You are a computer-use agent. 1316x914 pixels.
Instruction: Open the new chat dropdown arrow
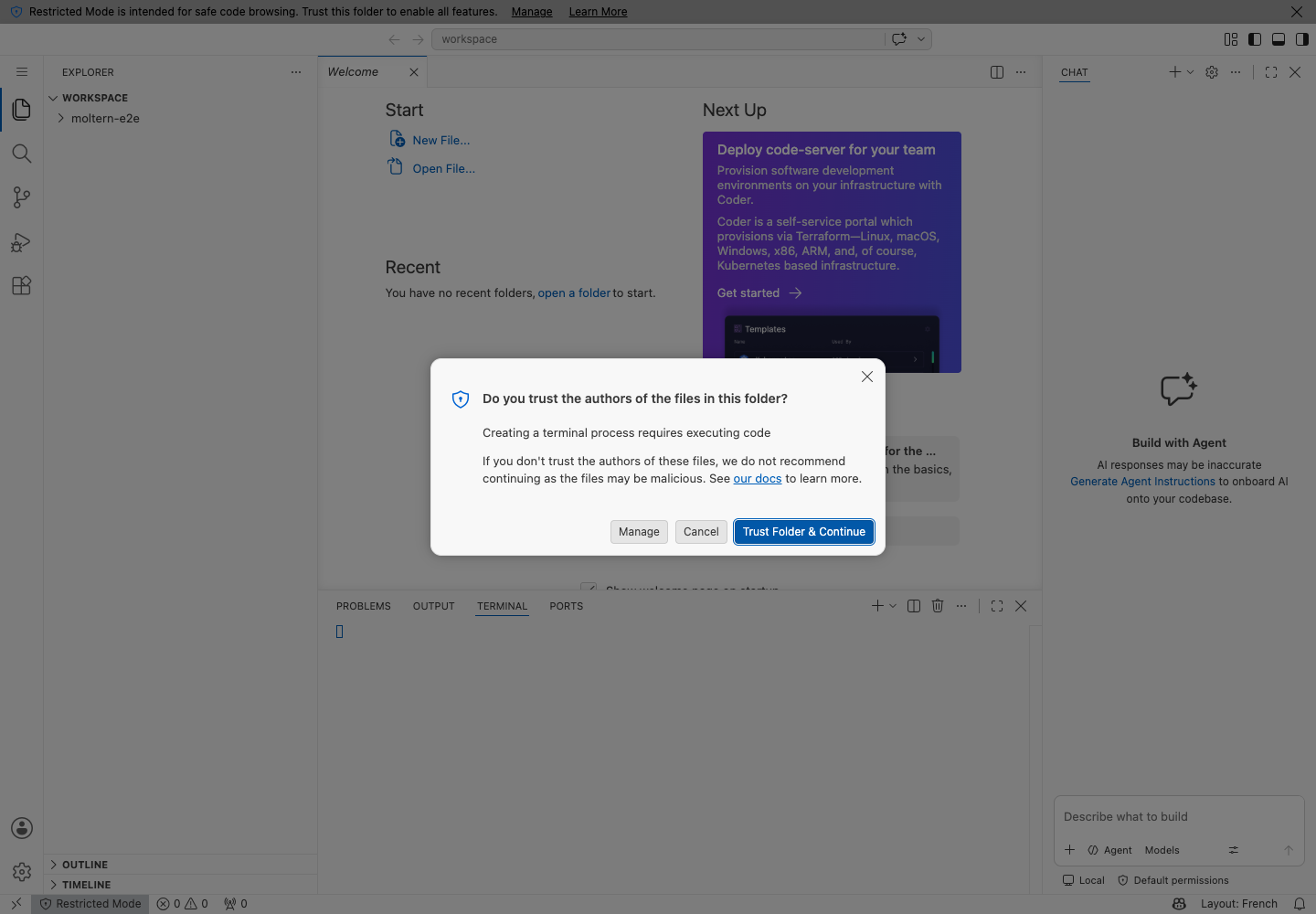point(1190,72)
